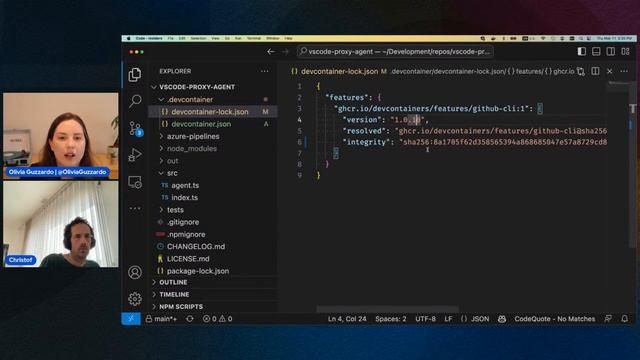Toggle secondary side bar visibility
Viewport: 640px width, 360px height.
coord(611,51)
